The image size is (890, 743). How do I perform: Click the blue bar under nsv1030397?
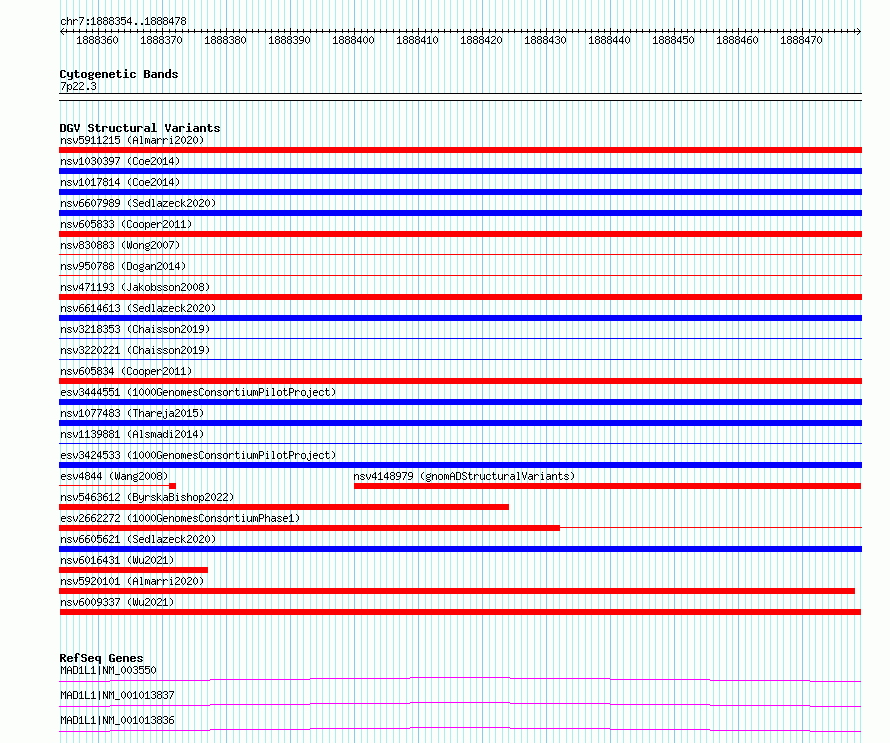coord(460,171)
